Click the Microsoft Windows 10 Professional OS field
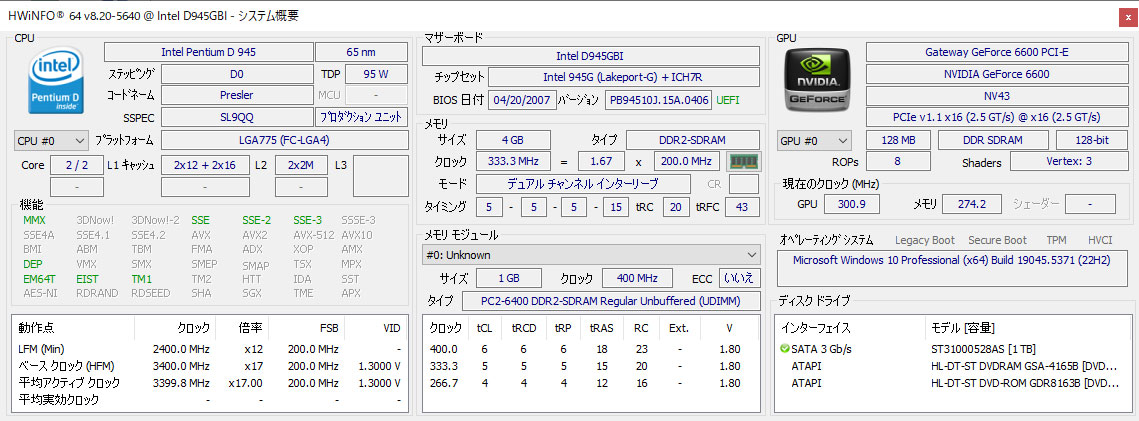The height and width of the screenshot is (421, 1139). (954, 268)
